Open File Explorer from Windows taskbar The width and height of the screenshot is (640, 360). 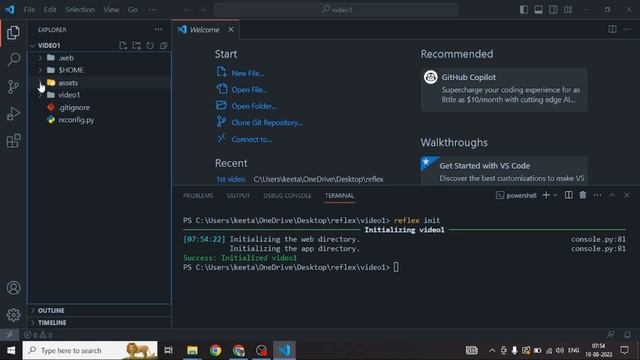pyautogui.click(x=192, y=350)
